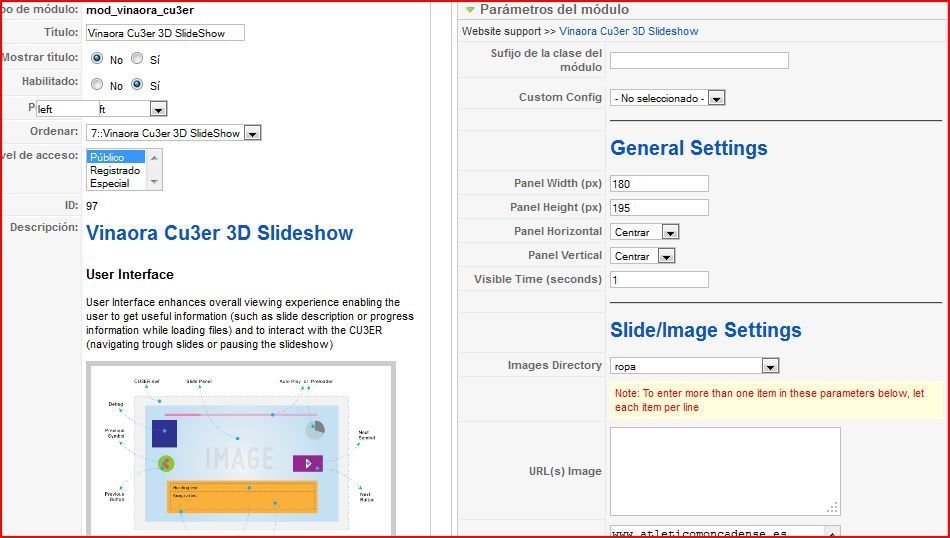Screen dimensions: 950x538
Task: Click the scroll up arrow of the bottom text area
Action: pyautogui.click(x=832, y=532)
